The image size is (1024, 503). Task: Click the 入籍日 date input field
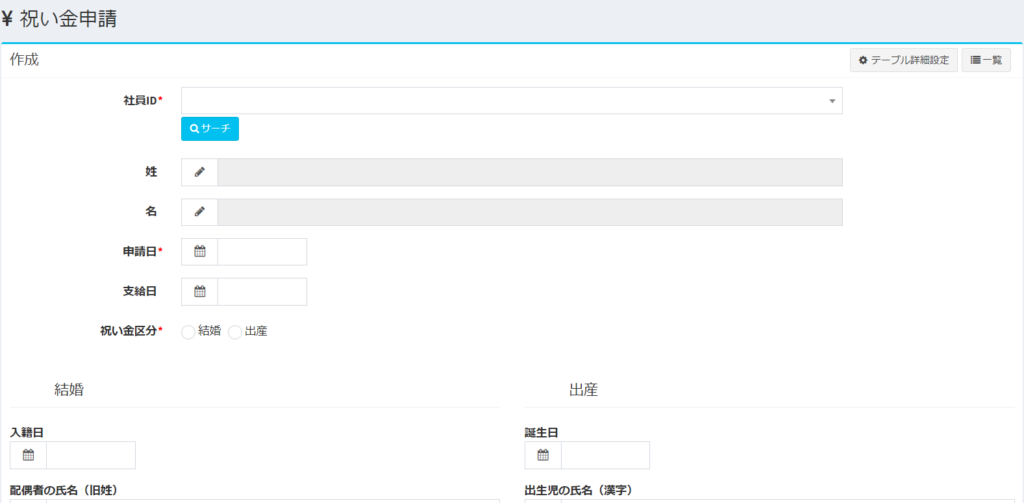(x=91, y=455)
